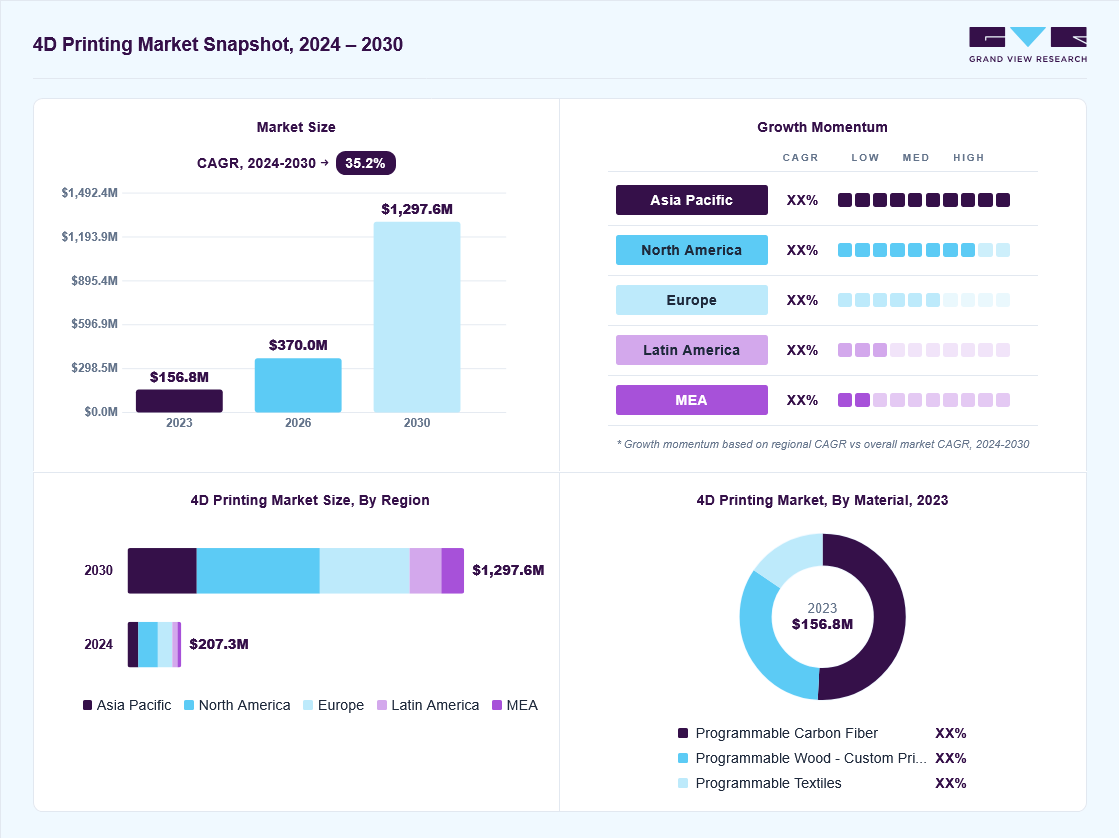Click the Programmable Wood - Custom Pri... legend text

tap(811, 758)
